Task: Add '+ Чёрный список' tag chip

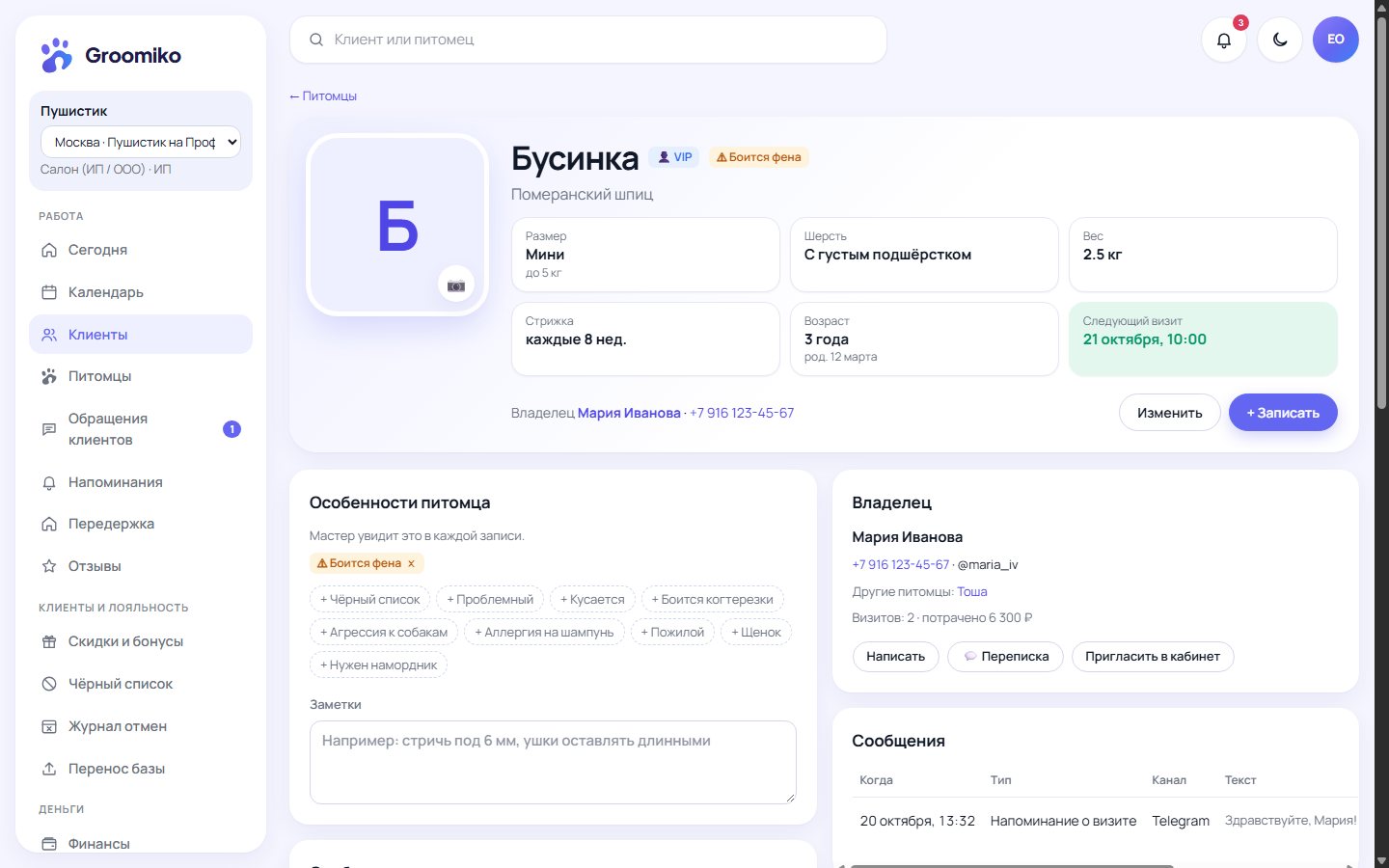Action: tap(370, 600)
